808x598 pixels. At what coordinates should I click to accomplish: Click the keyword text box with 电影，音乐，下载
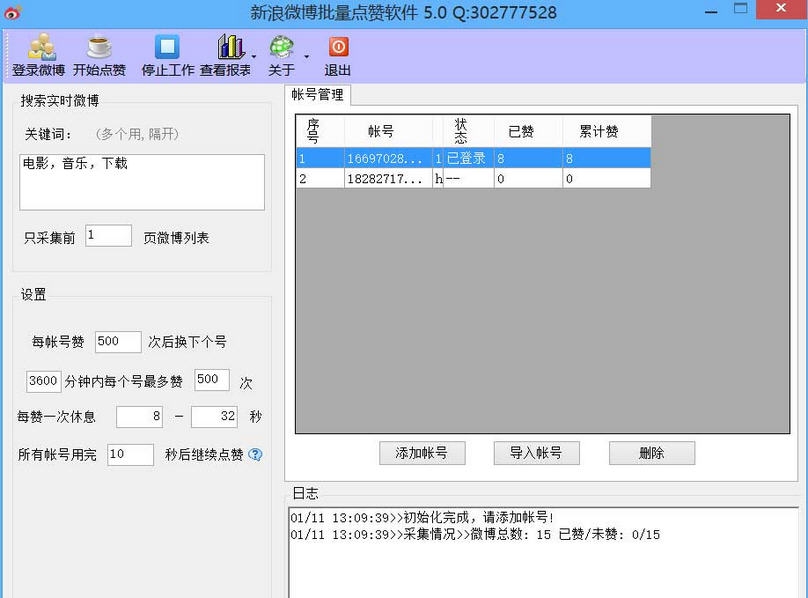point(142,182)
